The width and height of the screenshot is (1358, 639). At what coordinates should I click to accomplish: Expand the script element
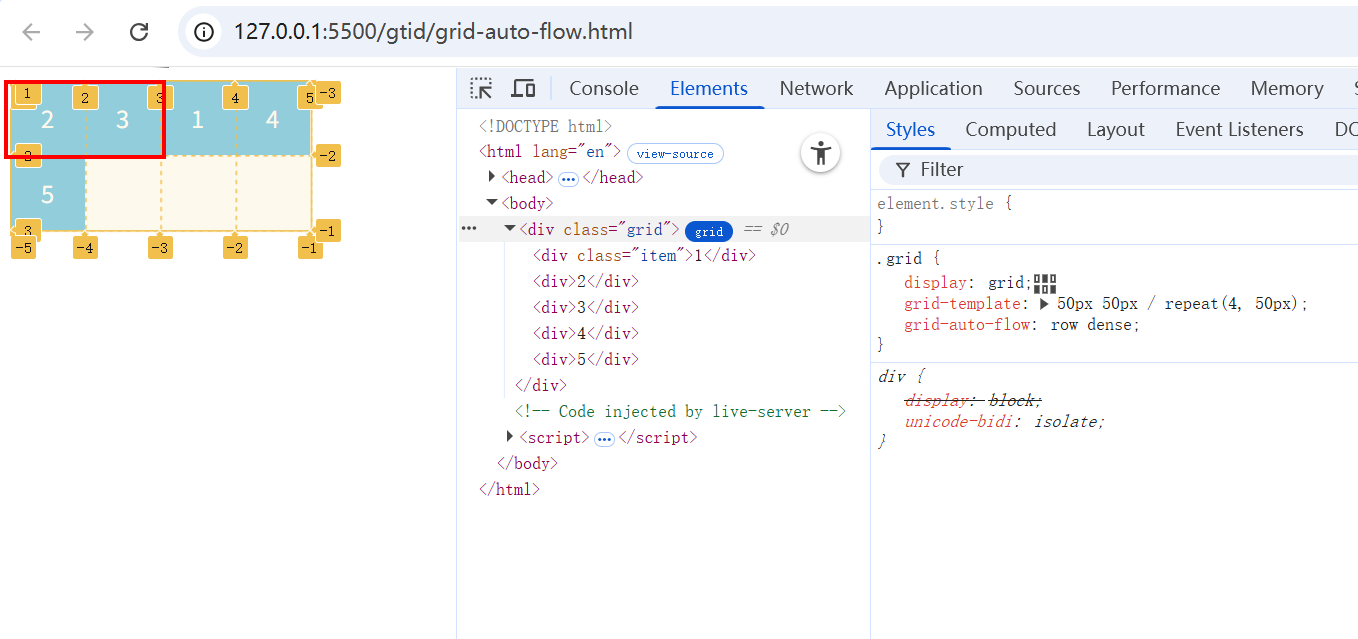coord(510,437)
